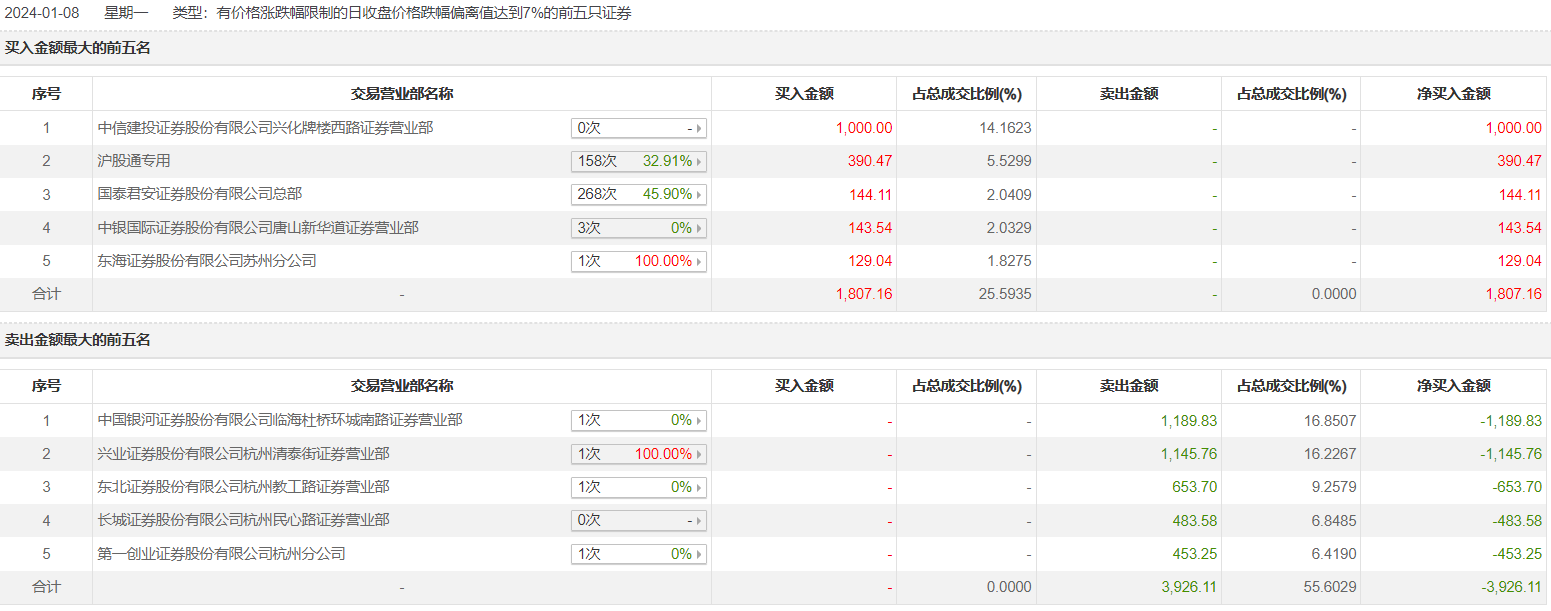The height and width of the screenshot is (611, 1551).
Task: Select buy amount 1,000.00 in buy table
Action: pos(864,128)
